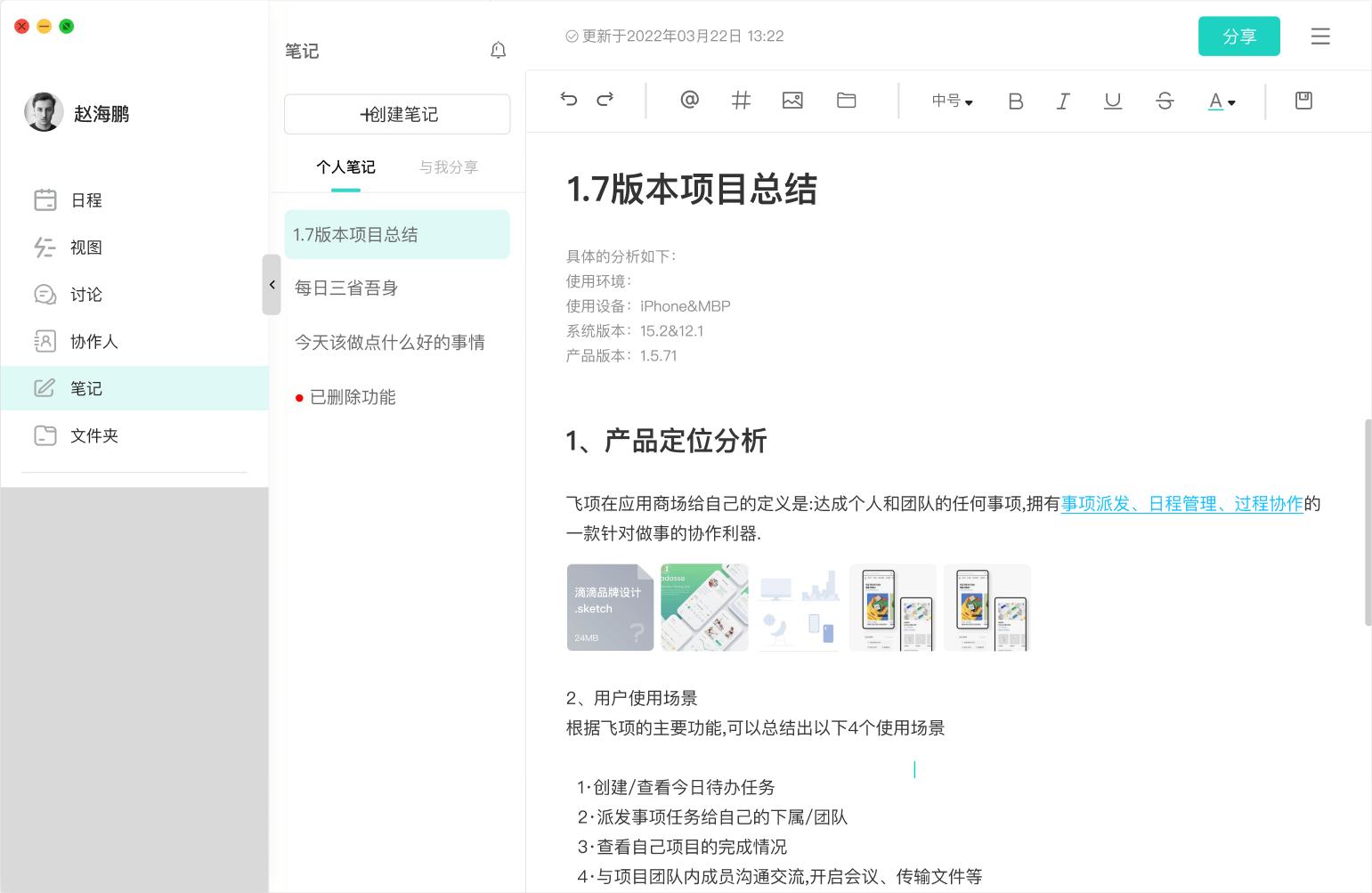Click the redo arrow icon
Viewport: 1372px width, 893px height.
605,100
